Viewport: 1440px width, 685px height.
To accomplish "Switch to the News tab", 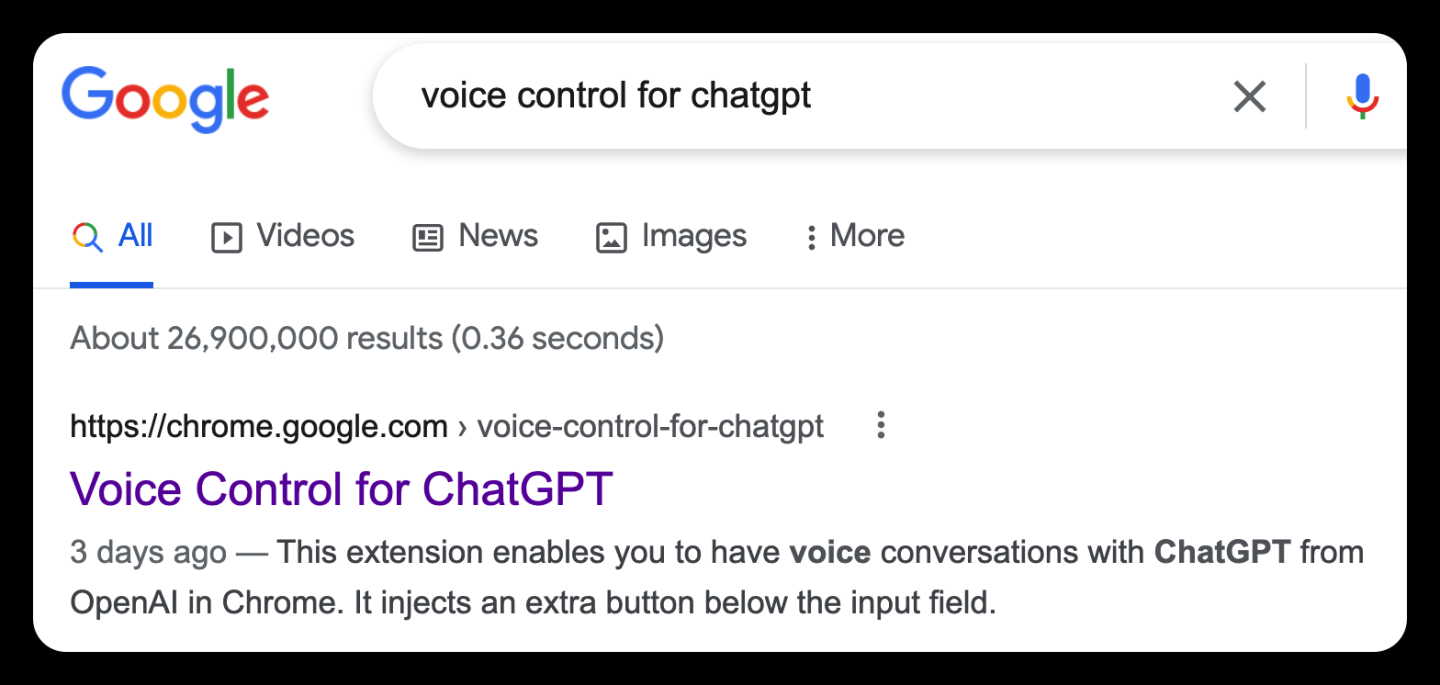I will click(475, 236).
